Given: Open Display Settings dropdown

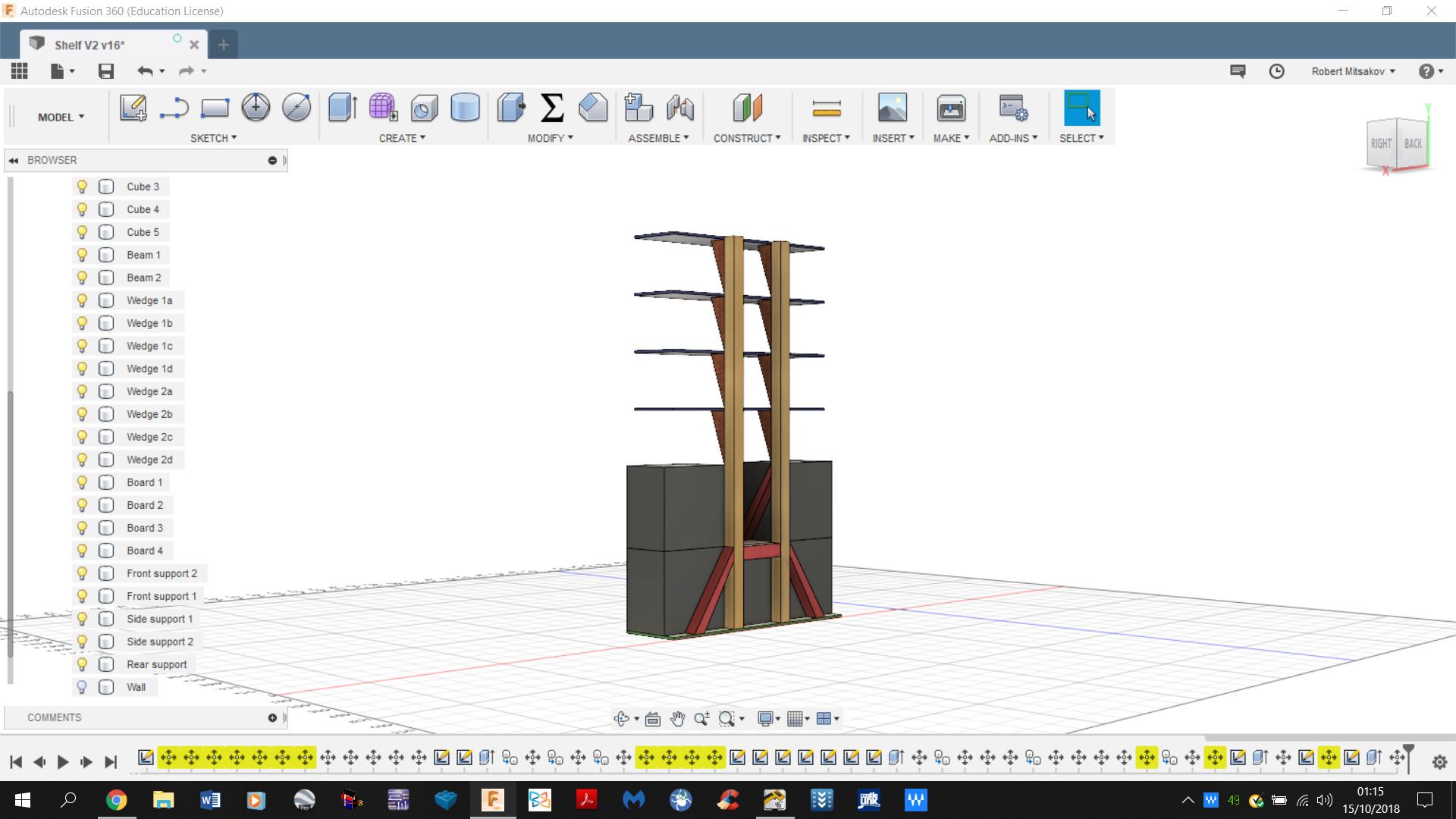Looking at the screenshot, I should [769, 718].
